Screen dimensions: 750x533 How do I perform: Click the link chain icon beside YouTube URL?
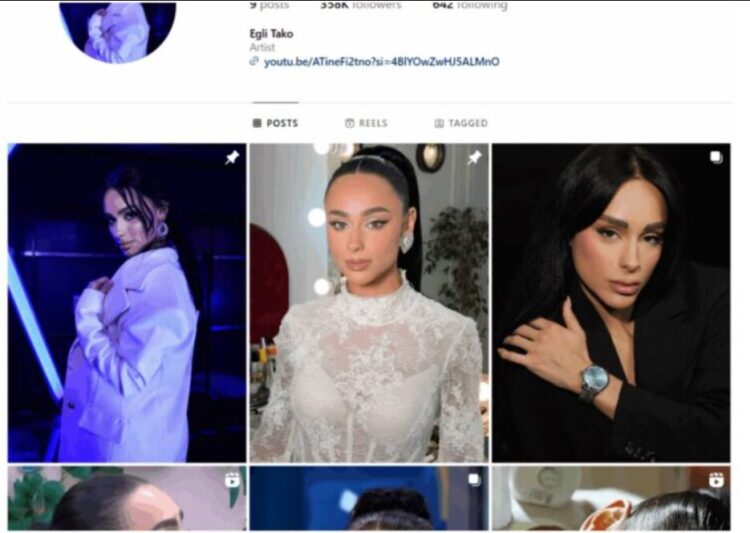[254, 61]
